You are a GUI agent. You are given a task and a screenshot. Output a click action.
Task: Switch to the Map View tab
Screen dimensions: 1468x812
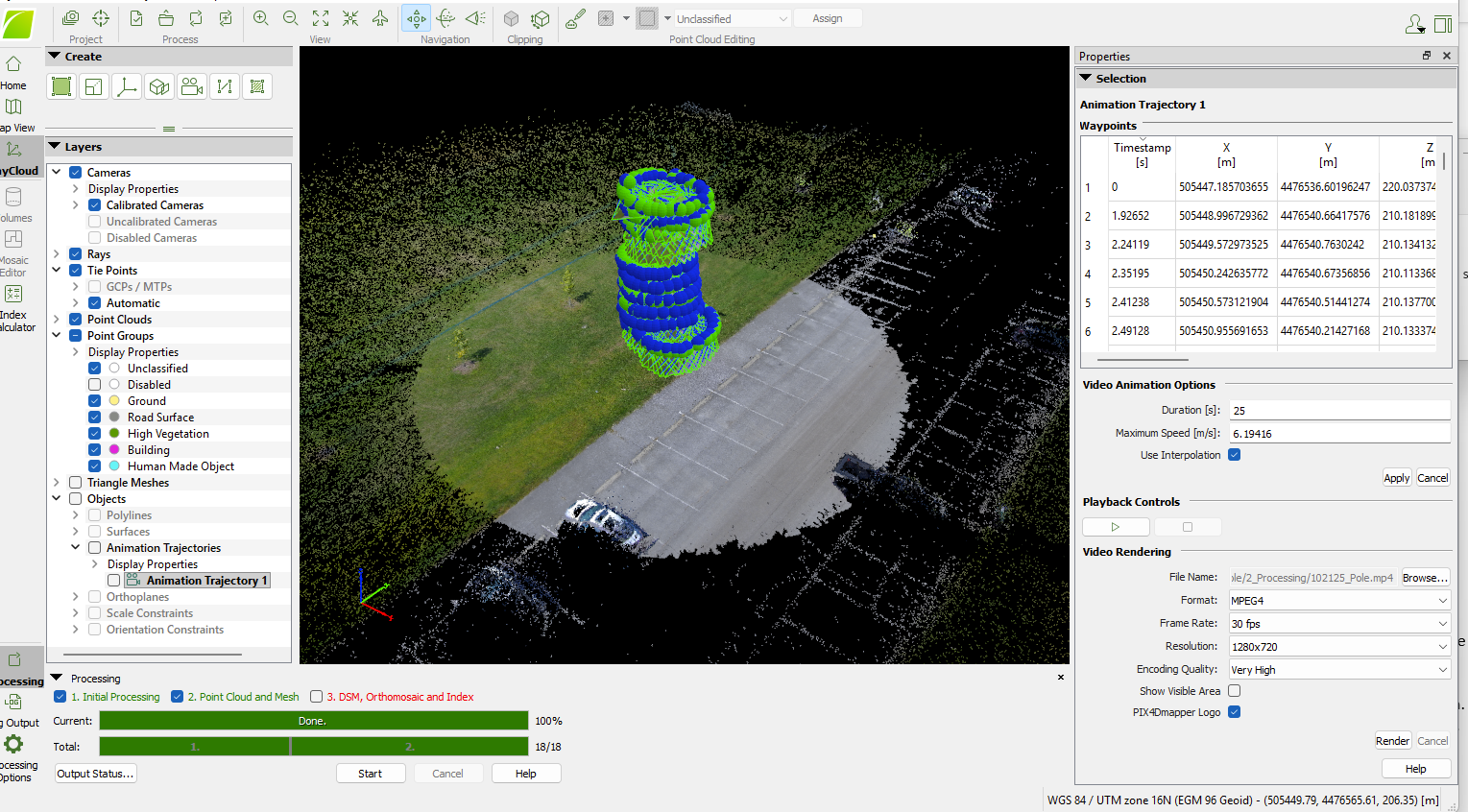click(13, 107)
